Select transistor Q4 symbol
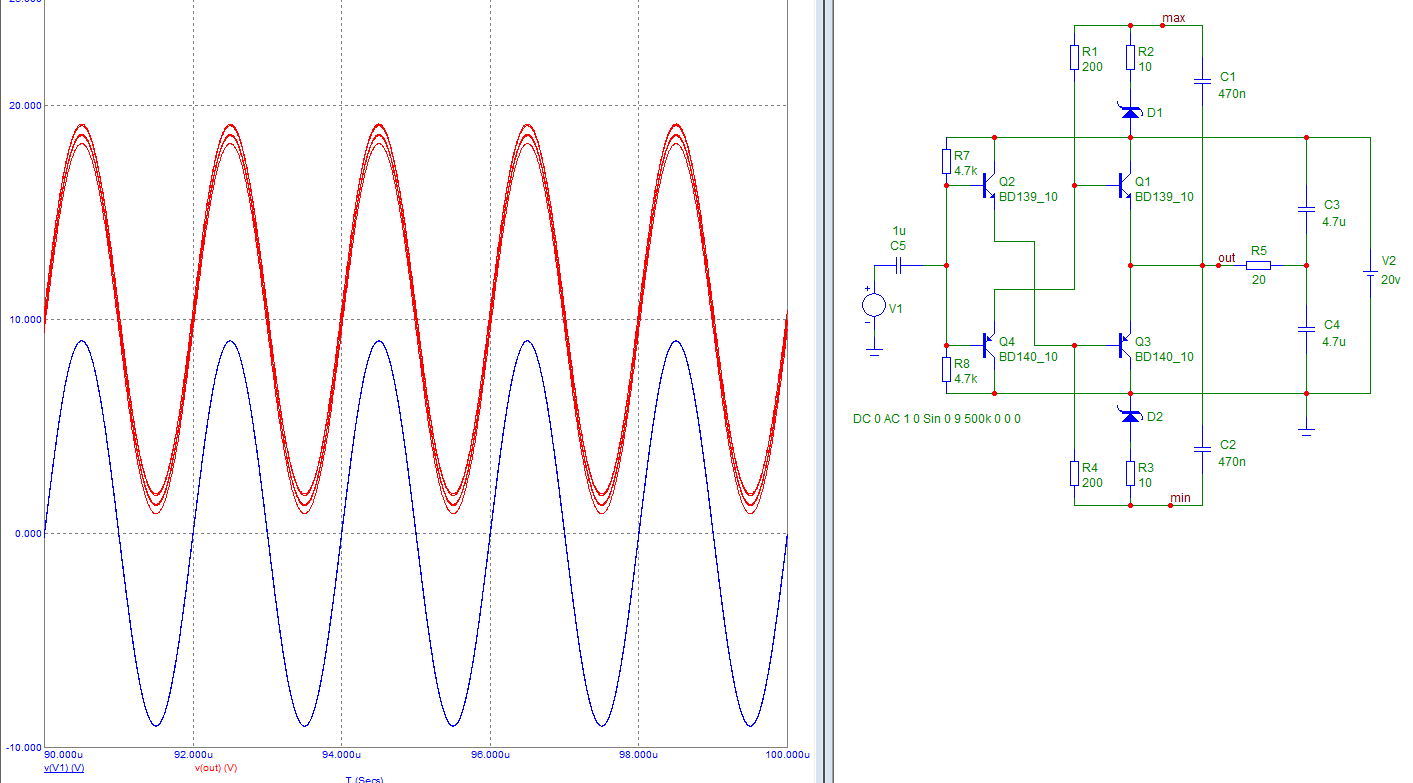This screenshot has height=783, width=1413. [988, 345]
